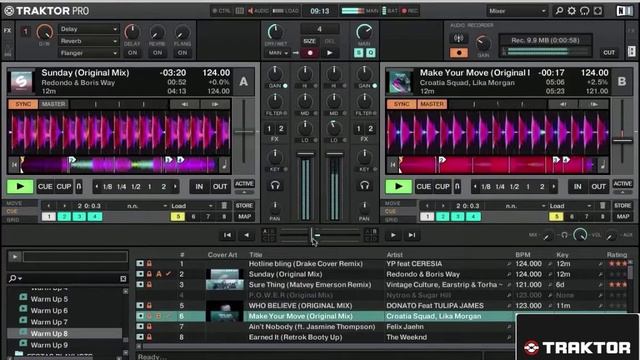Open Deck B cue type Load dropdown
640x360 pixels.
(x=570, y=206)
